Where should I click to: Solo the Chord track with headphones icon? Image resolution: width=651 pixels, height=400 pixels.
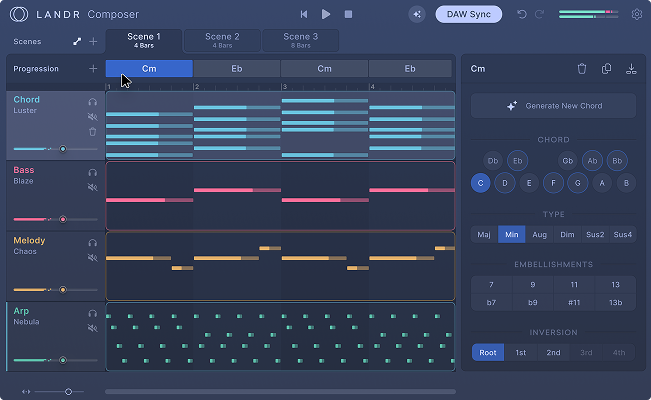click(93, 102)
